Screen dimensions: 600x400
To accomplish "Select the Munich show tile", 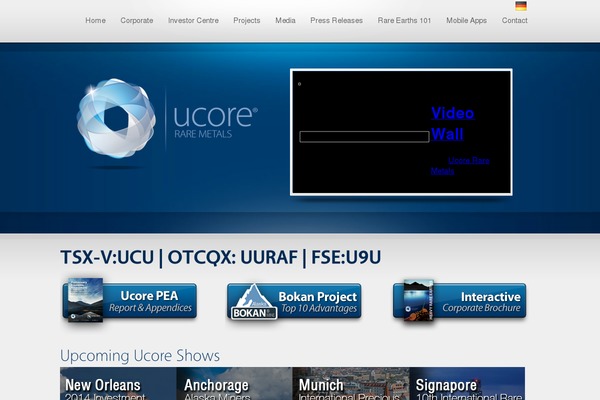I will click(x=351, y=384).
